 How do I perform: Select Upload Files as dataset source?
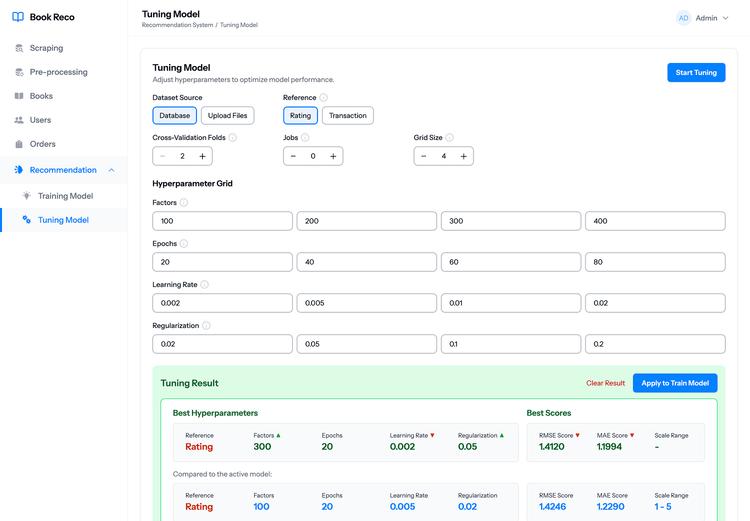228,115
